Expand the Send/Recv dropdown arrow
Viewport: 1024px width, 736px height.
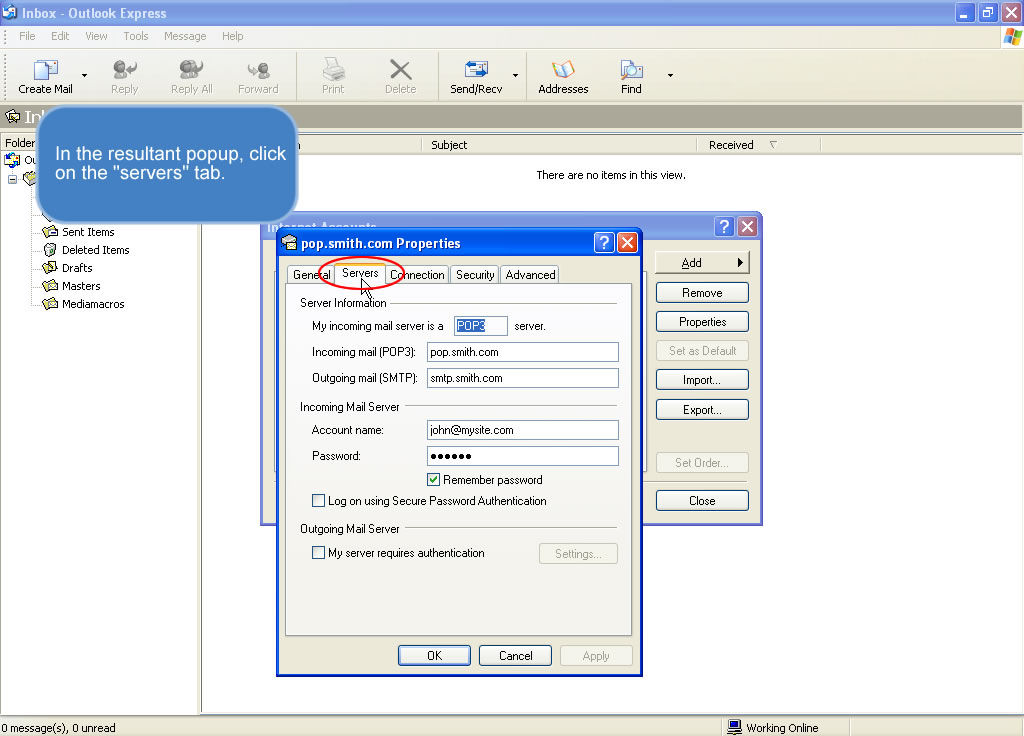tap(516, 75)
